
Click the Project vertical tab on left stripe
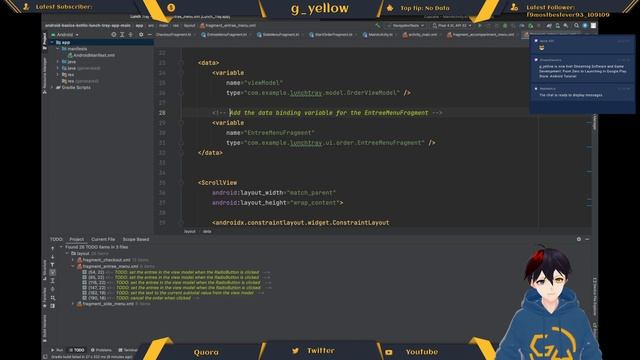tap(44, 42)
